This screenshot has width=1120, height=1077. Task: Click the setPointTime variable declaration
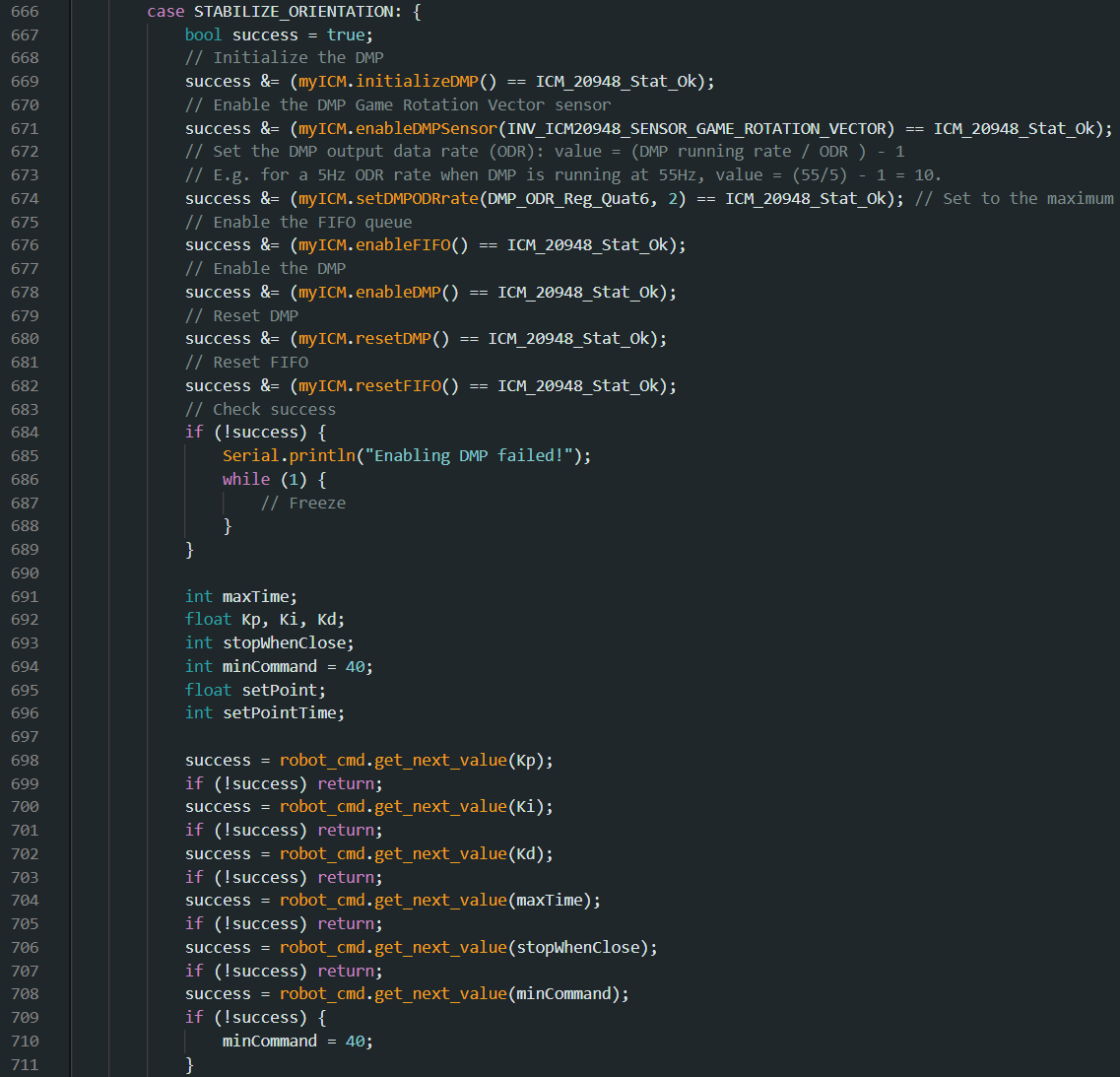point(284,713)
